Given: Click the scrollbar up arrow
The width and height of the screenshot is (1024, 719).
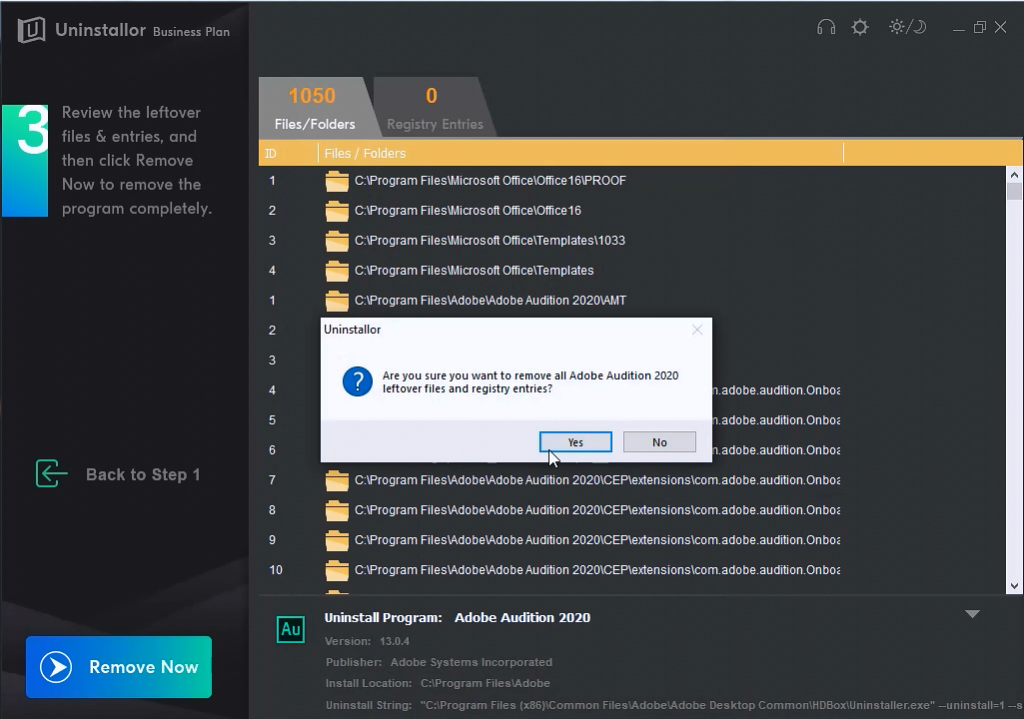Looking at the screenshot, I should (1014, 174).
